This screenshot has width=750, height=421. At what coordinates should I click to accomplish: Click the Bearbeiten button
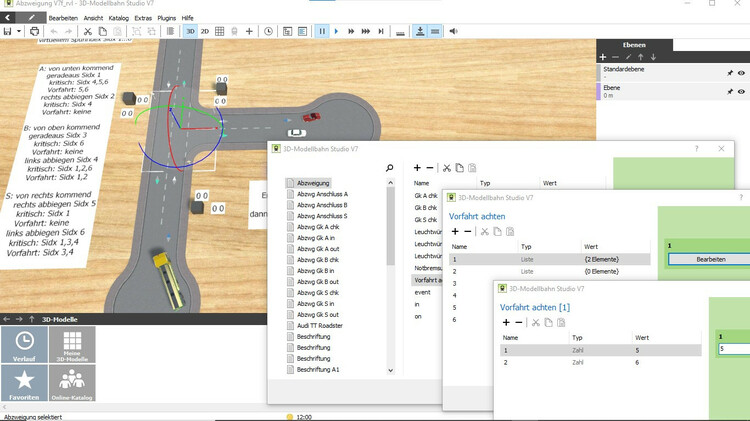(x=710, y=259)
